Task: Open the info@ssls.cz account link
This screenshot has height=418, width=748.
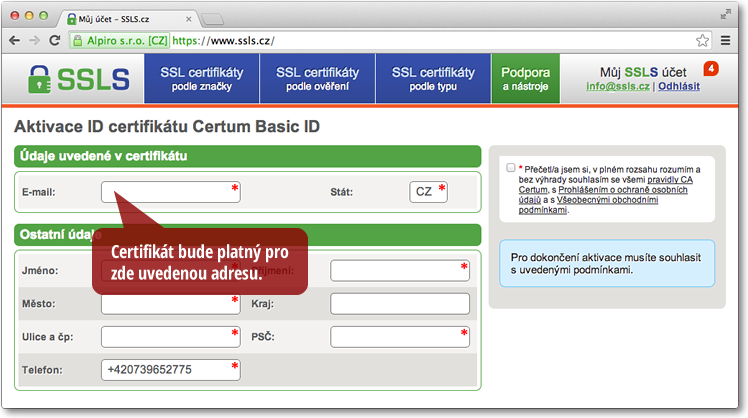Action: tap(618, 87)
